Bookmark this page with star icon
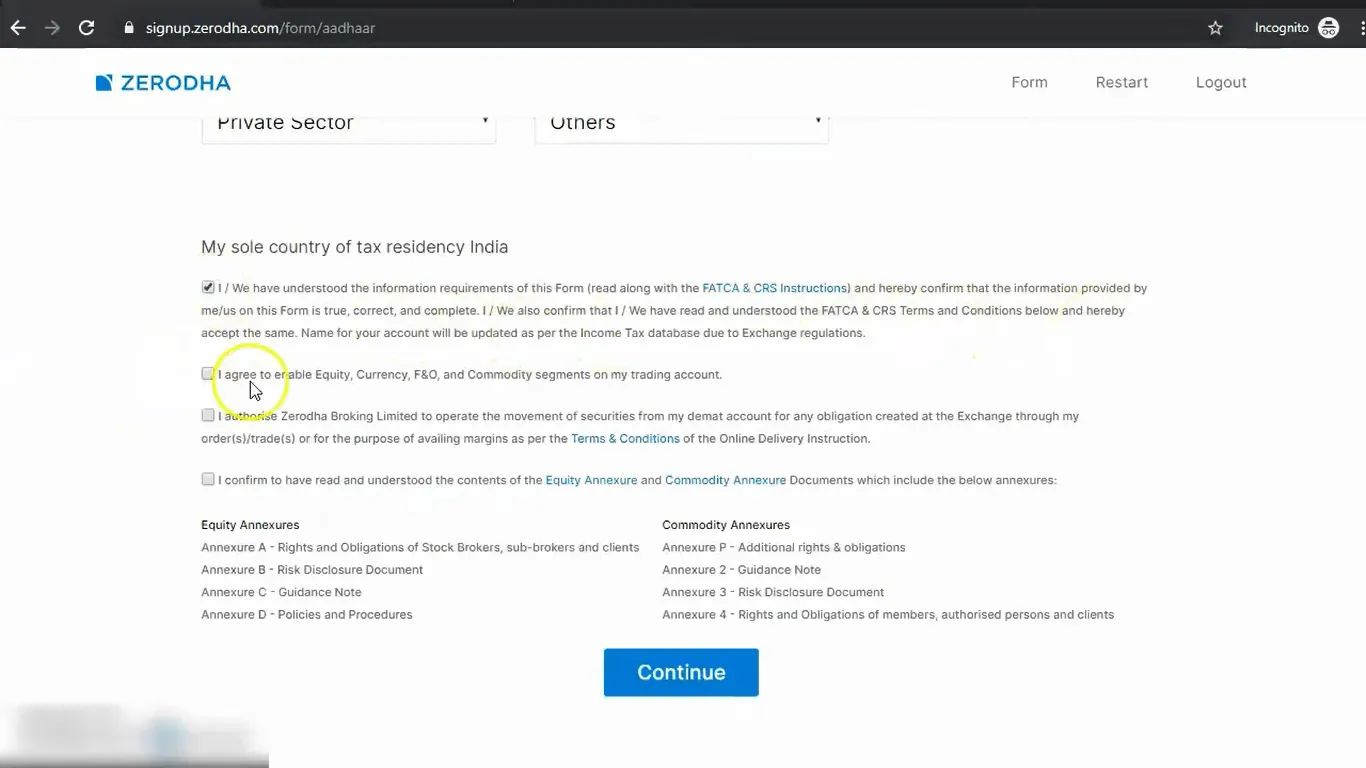This screenshot has width=1366, height=768. (x=1216, y=28)
